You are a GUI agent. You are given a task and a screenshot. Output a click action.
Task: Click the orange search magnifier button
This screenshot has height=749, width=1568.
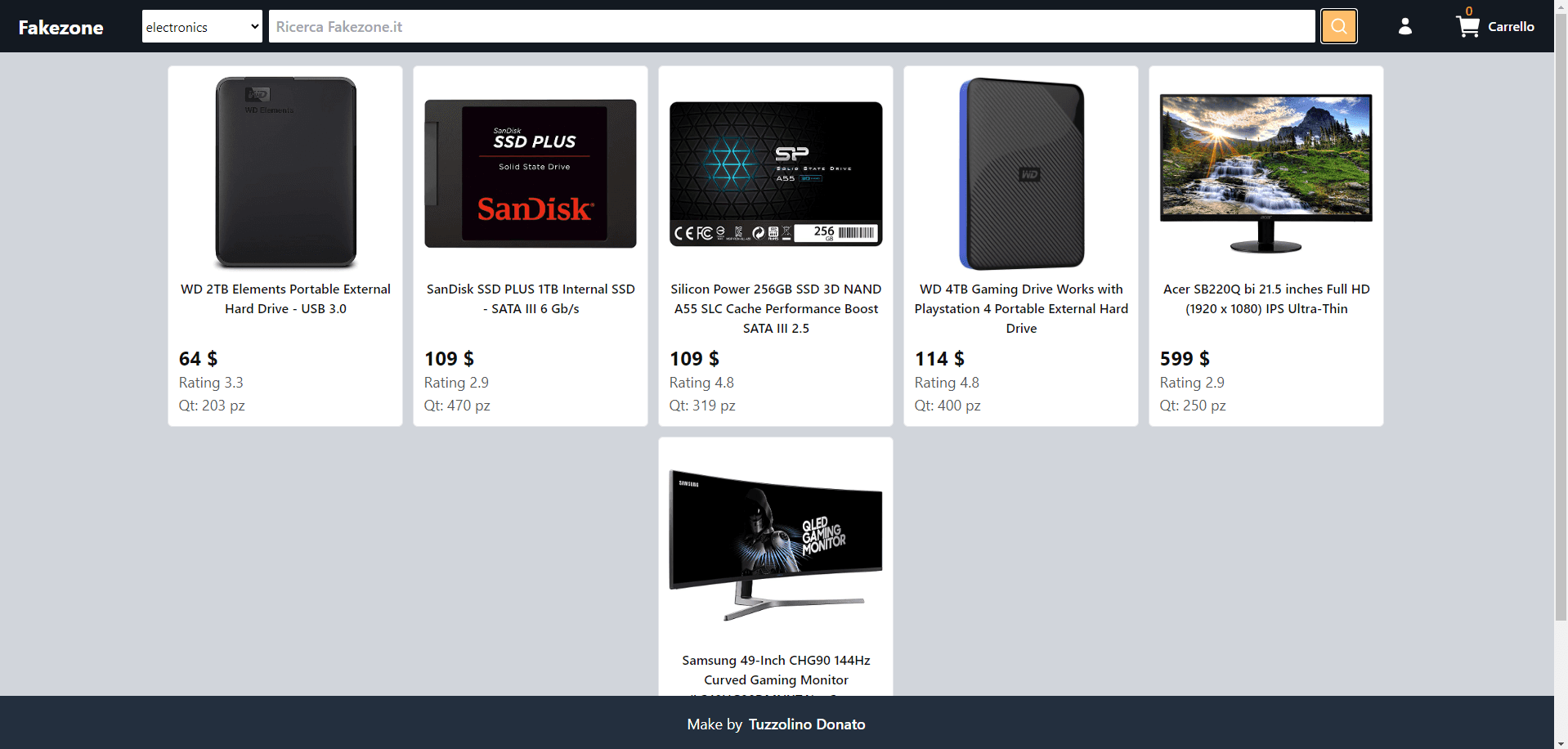point(1338,26)
